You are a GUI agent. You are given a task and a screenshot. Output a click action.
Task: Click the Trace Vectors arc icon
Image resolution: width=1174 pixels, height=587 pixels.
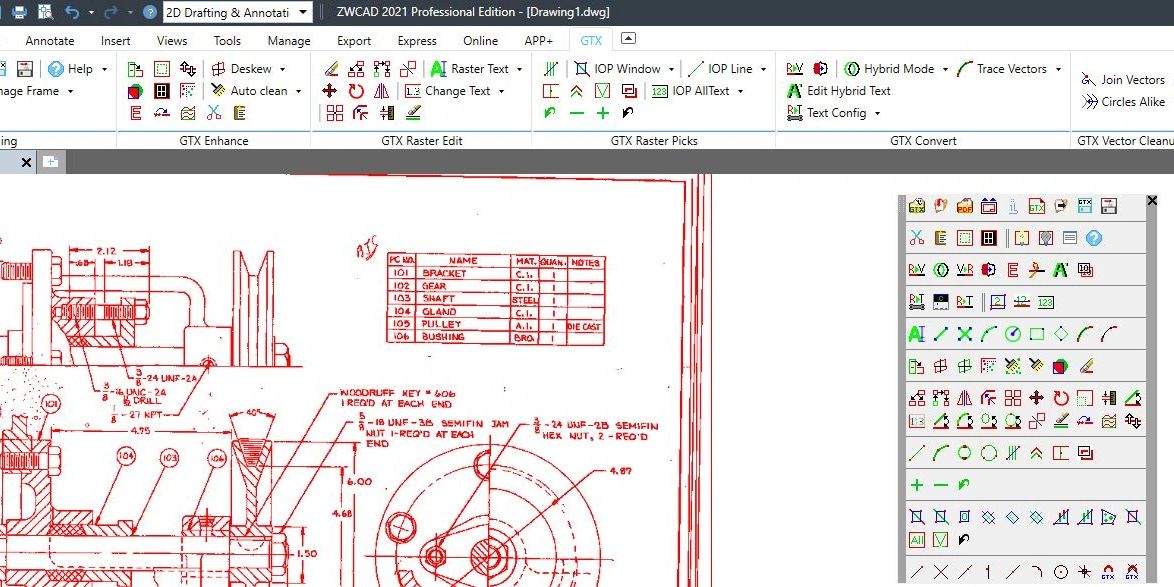tap(964, 69)
